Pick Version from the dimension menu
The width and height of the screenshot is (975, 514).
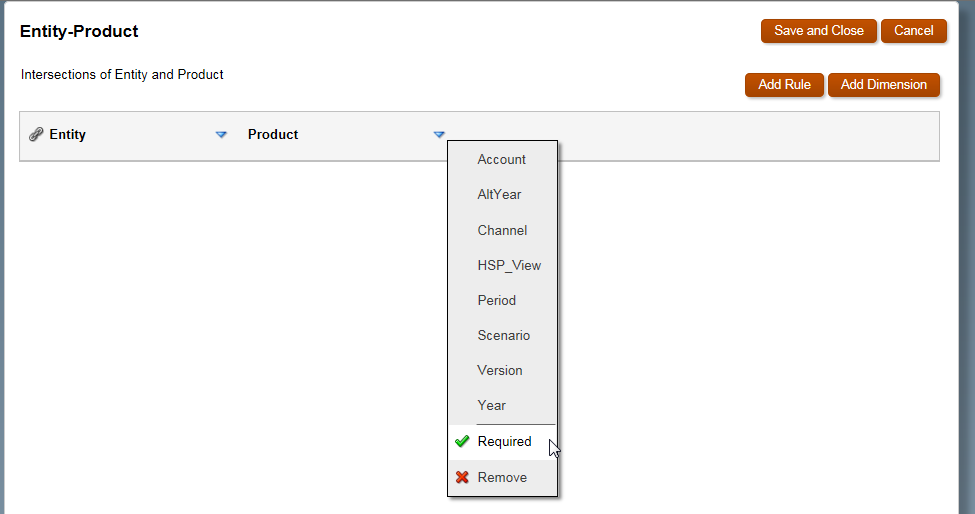click(x=499, y=370)
